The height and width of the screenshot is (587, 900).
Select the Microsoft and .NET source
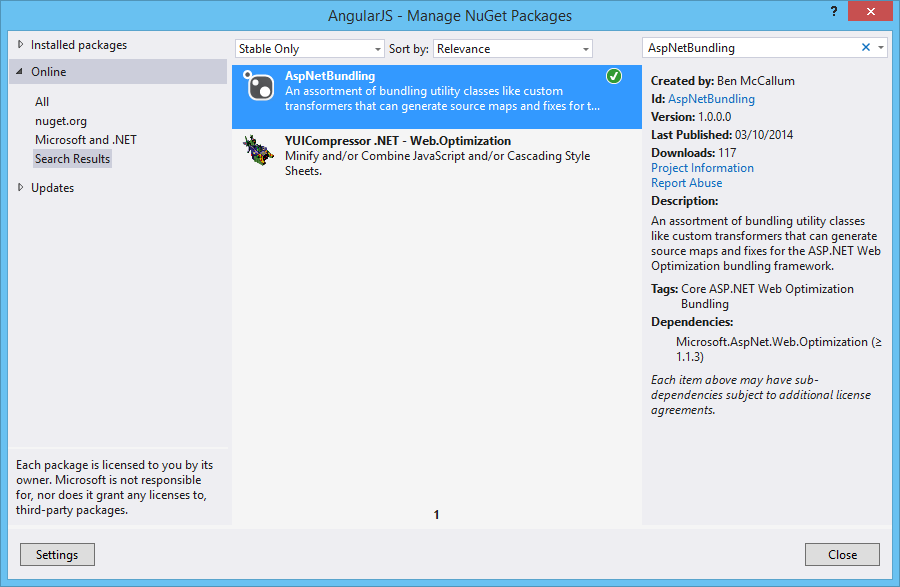86,140
